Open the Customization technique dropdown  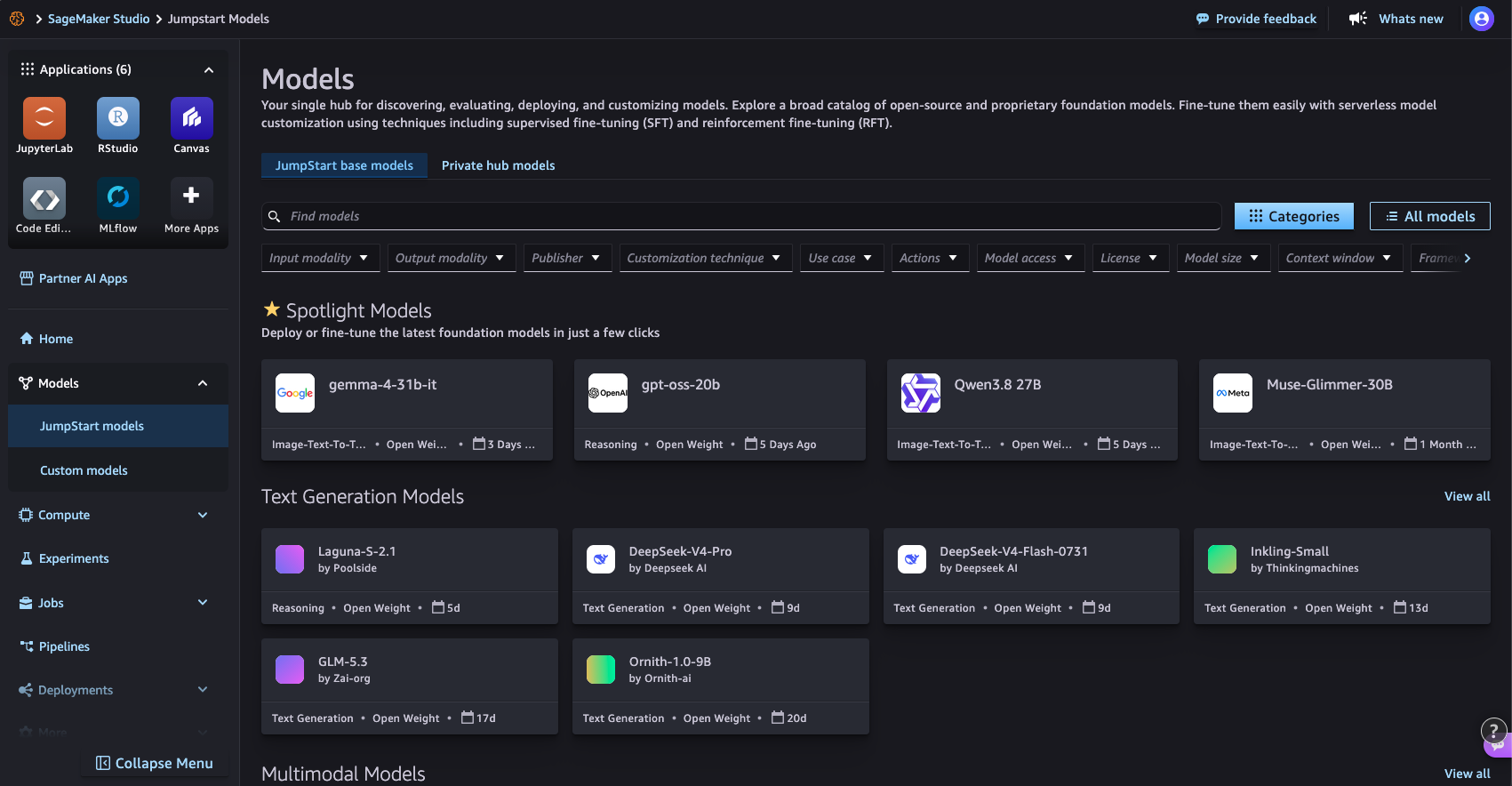[x=706, y=258]
